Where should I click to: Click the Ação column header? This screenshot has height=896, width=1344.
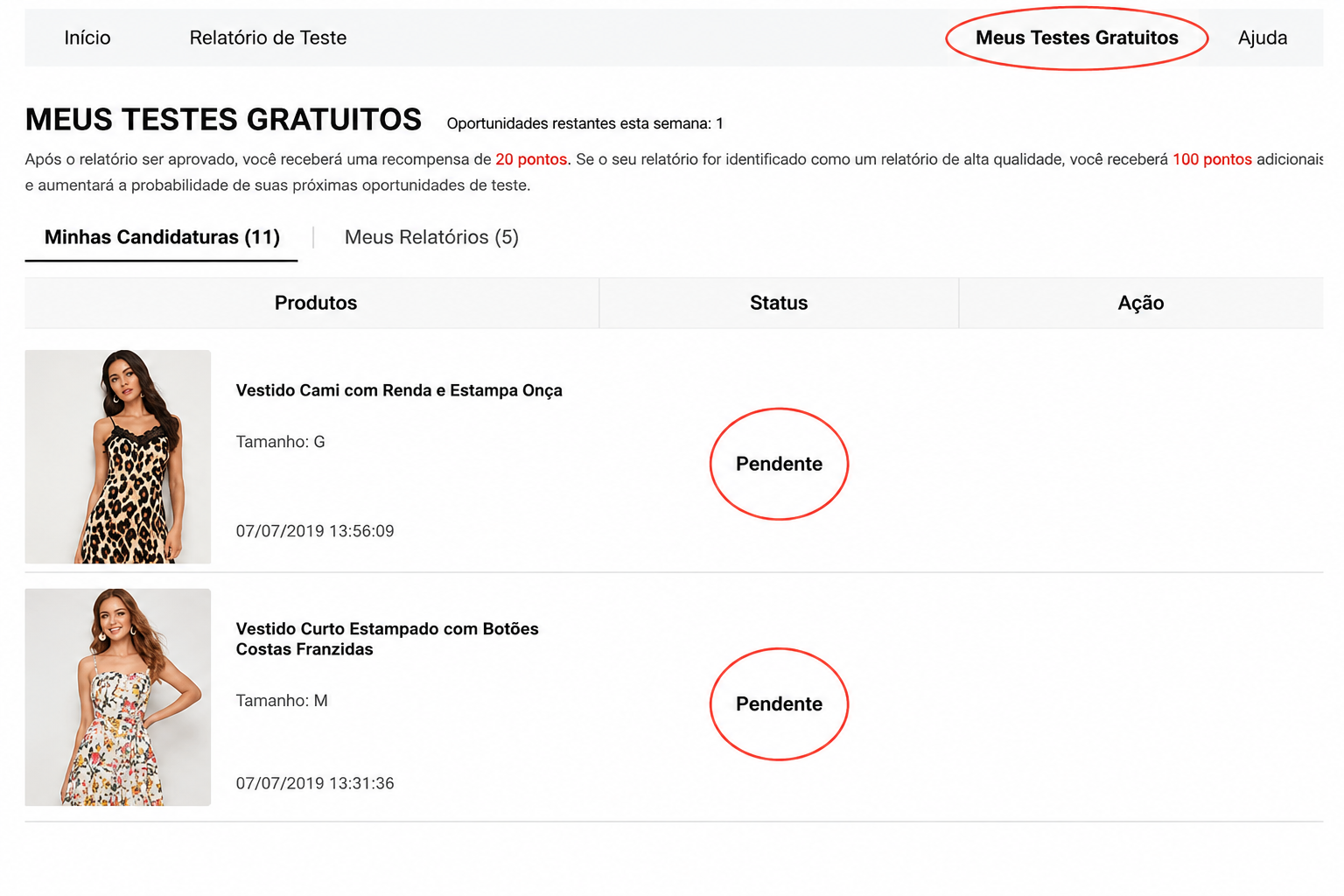click(1141, 303)
